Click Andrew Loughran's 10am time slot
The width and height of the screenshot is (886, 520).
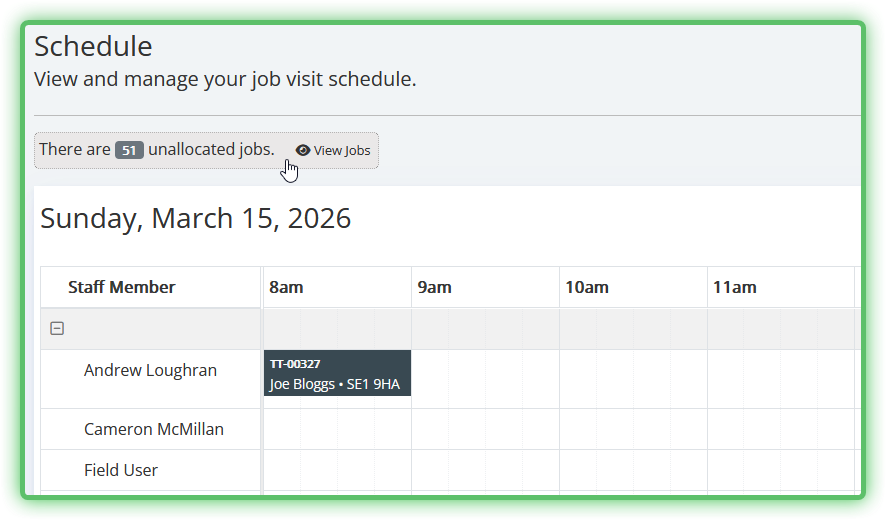click(633, 378)
